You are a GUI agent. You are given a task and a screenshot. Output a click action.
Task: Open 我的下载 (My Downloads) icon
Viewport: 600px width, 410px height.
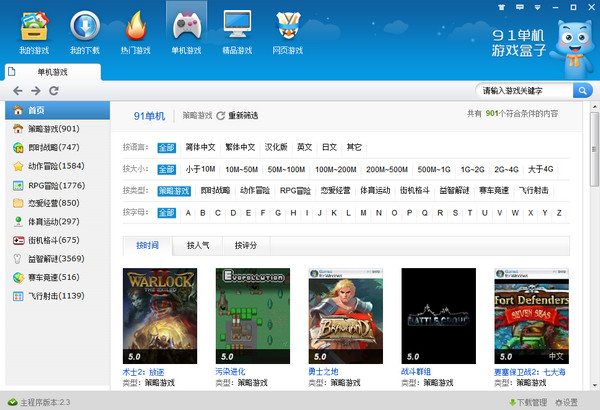84,26
